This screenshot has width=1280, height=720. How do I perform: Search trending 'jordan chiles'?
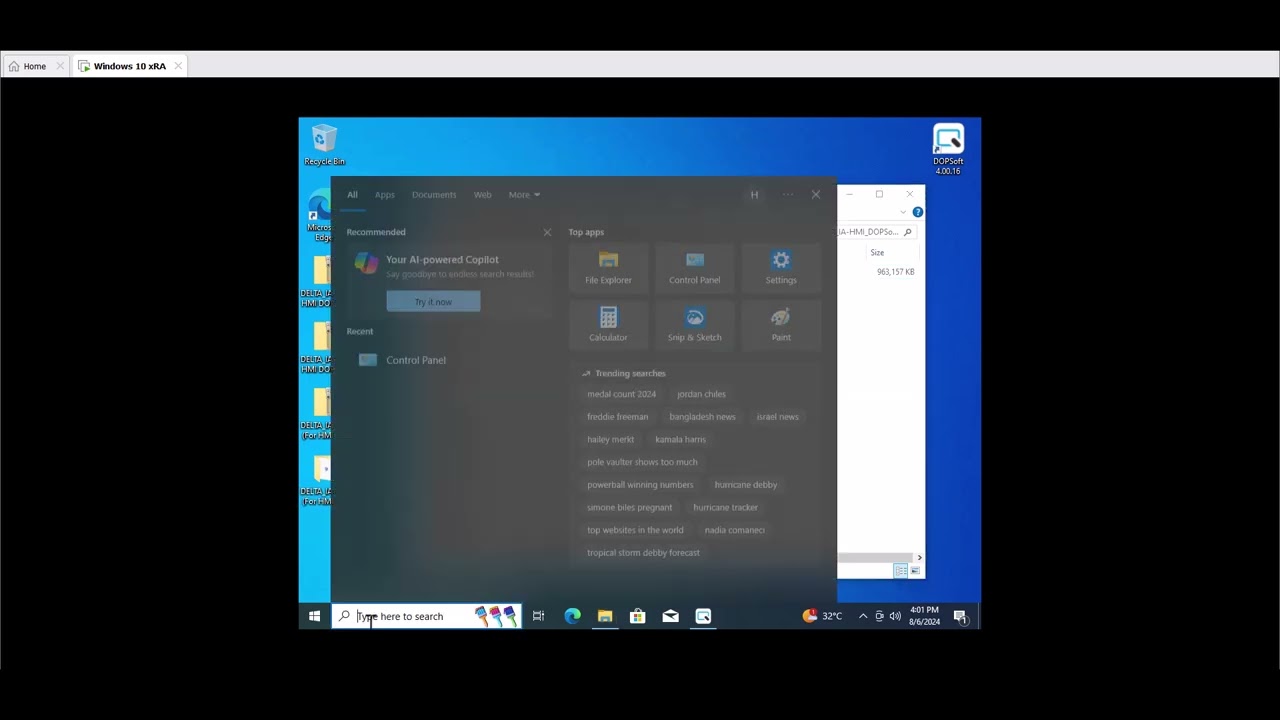(701, 394)
